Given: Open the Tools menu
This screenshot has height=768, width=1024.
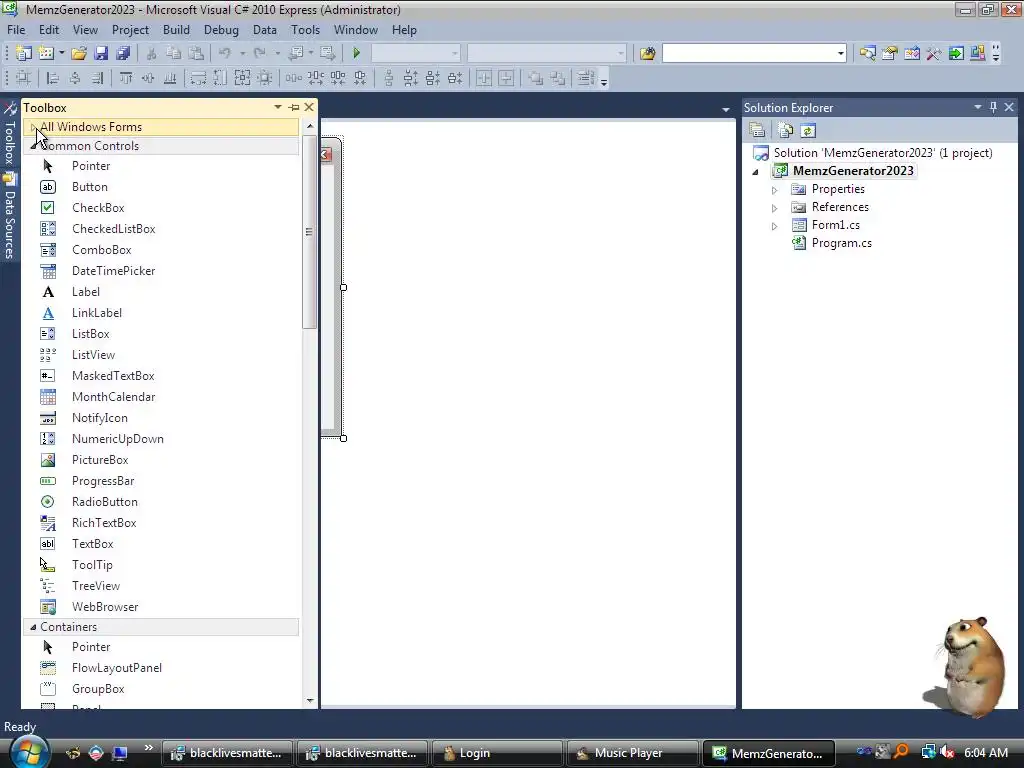Looking at the screenshot, I should (x=305, y=30).
